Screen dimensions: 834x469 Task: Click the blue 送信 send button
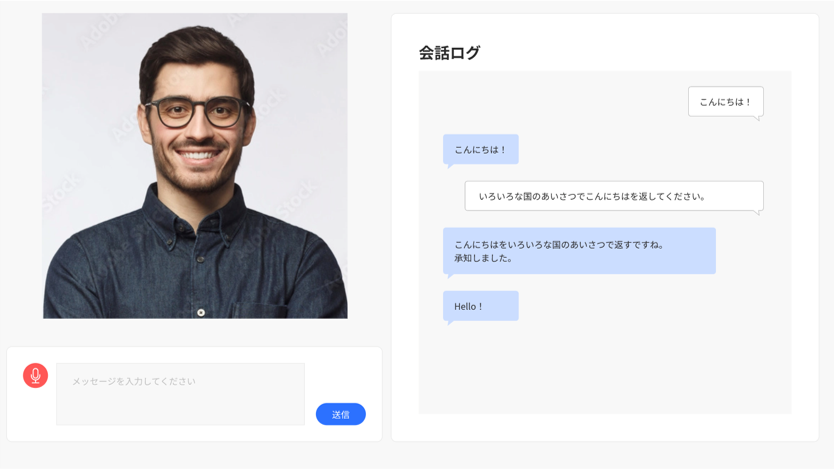click(340, 414)
